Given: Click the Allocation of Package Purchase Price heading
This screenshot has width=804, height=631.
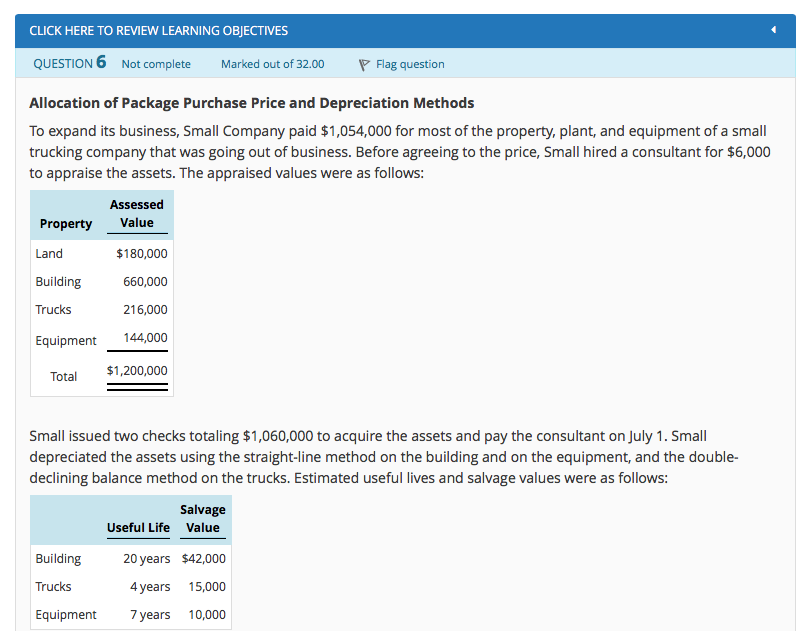Looking at the screenshot, I should [x=251, y=103].
